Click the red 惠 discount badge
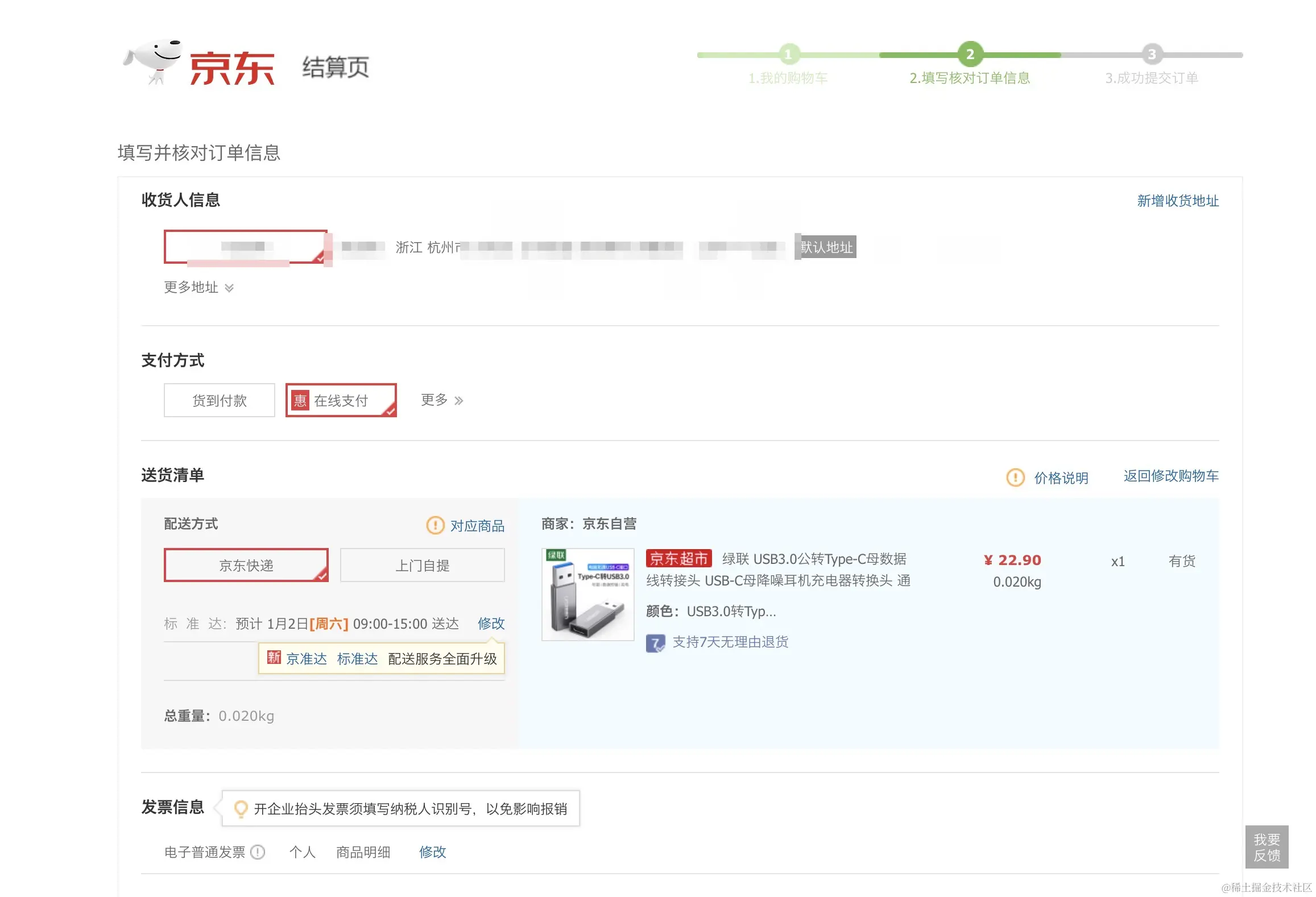 pyautogui.click(x=300, y=401)
